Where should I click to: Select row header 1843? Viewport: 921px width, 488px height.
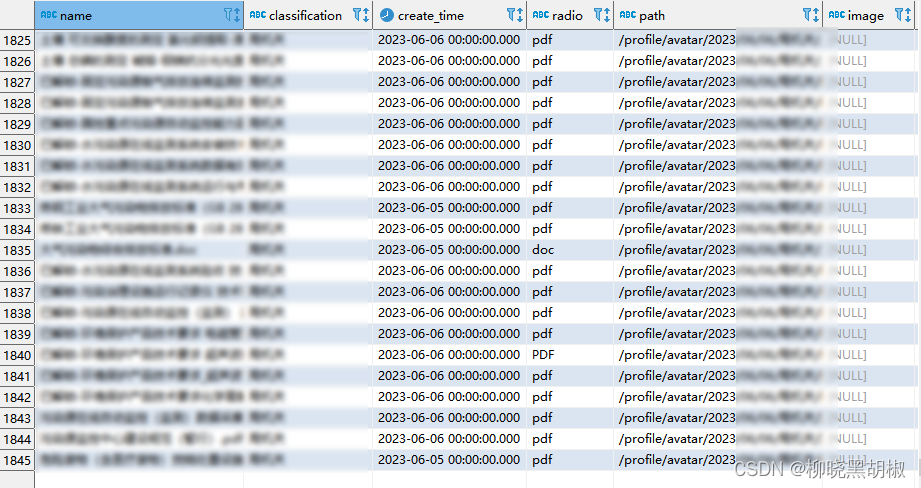coord(17,418)
